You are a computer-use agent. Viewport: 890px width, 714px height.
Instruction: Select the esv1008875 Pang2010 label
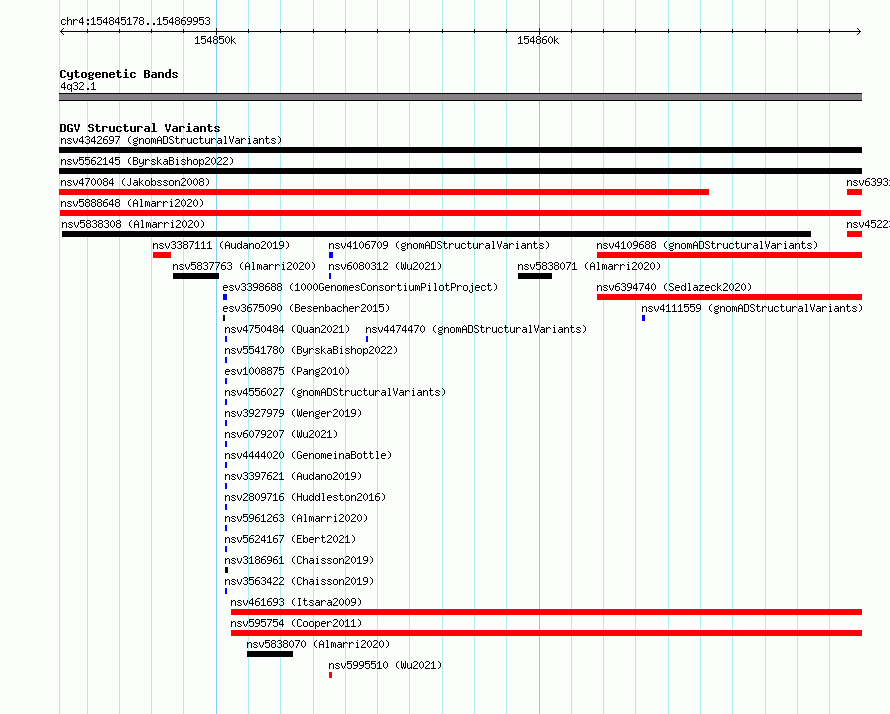[287, 371]
